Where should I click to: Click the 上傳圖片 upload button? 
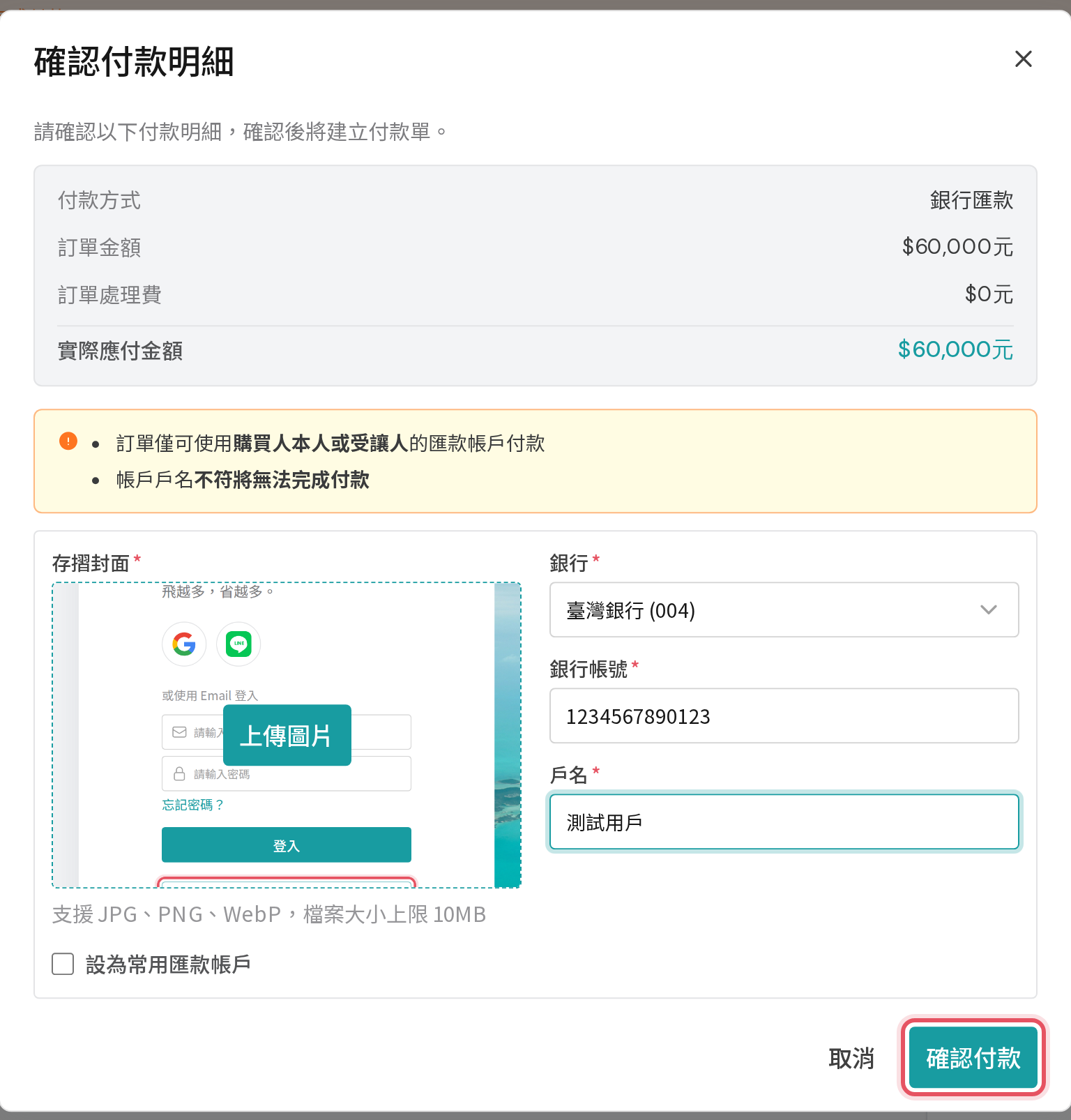287,735
